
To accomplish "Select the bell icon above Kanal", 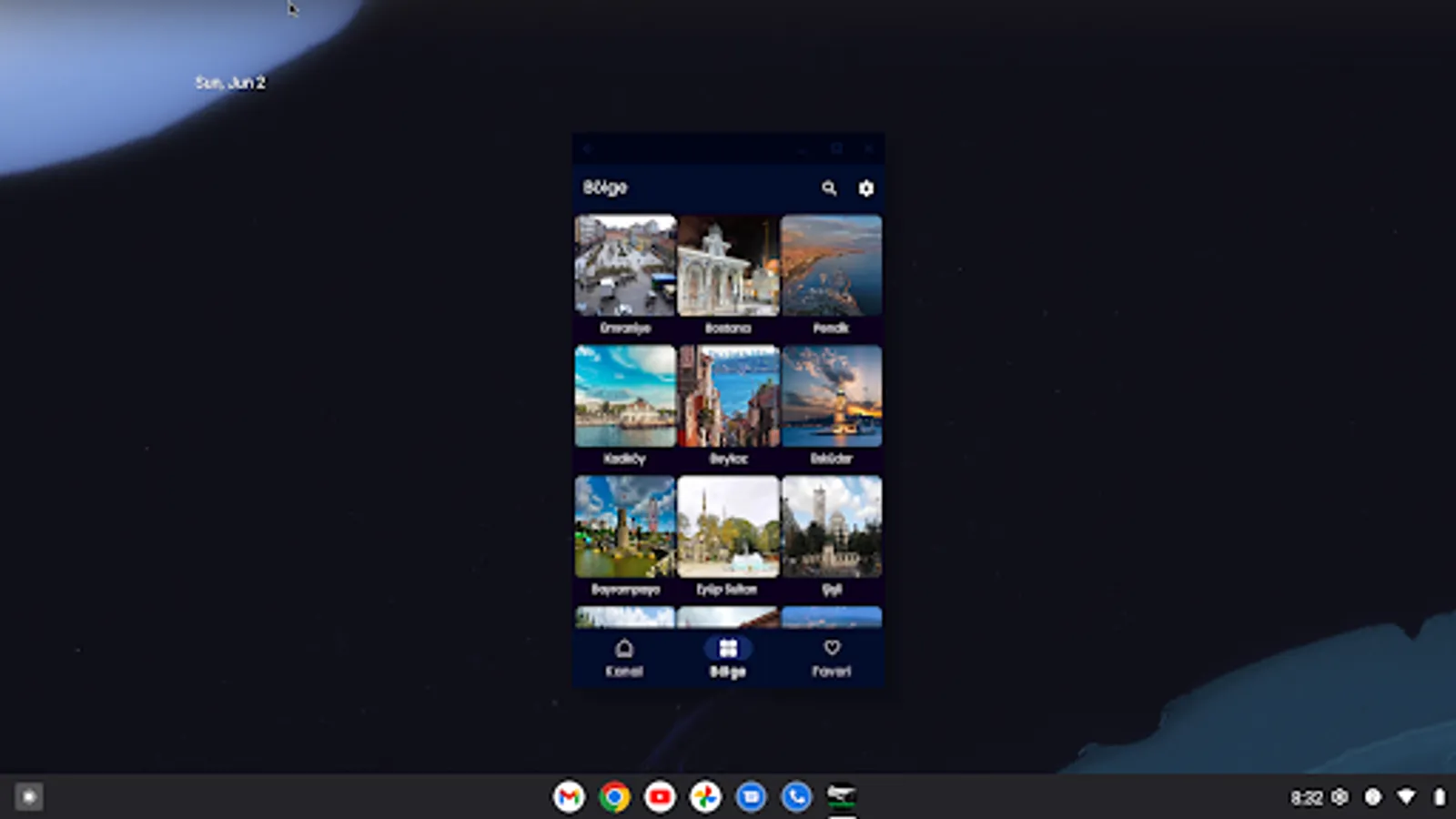I will 624,648.
